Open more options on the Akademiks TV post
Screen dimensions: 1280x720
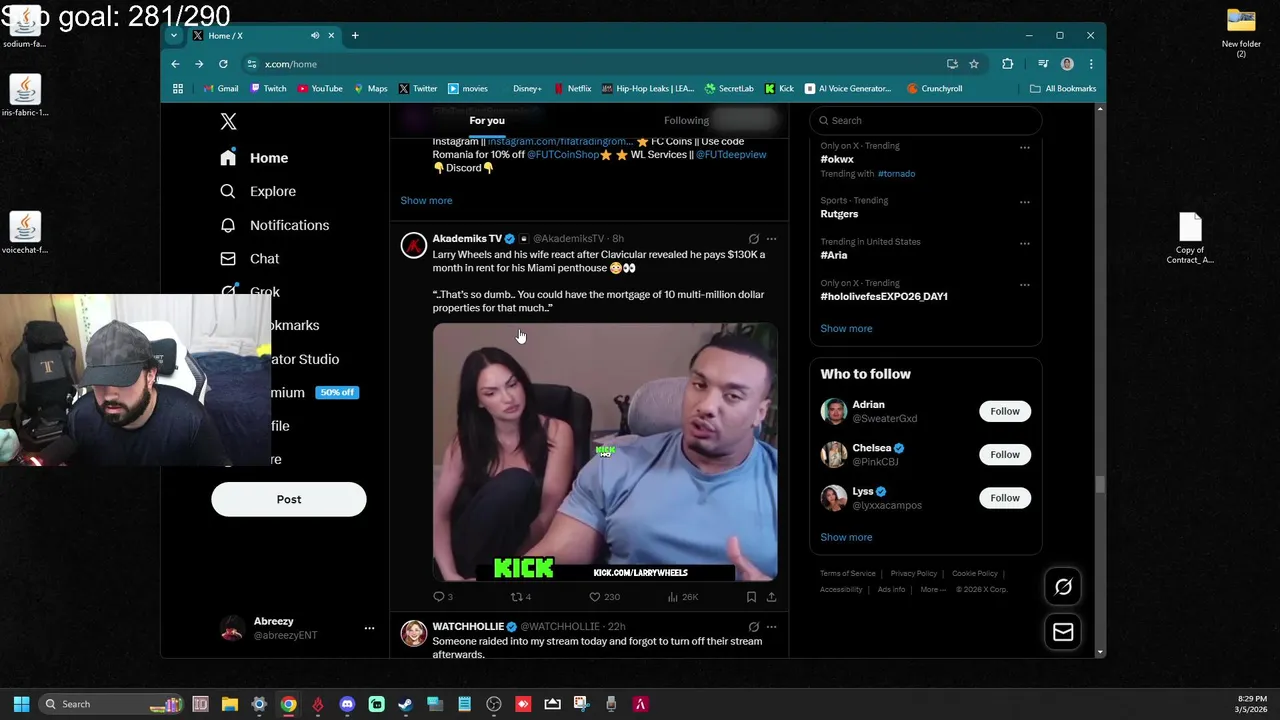pyautogui.click(x=771, y=239)
